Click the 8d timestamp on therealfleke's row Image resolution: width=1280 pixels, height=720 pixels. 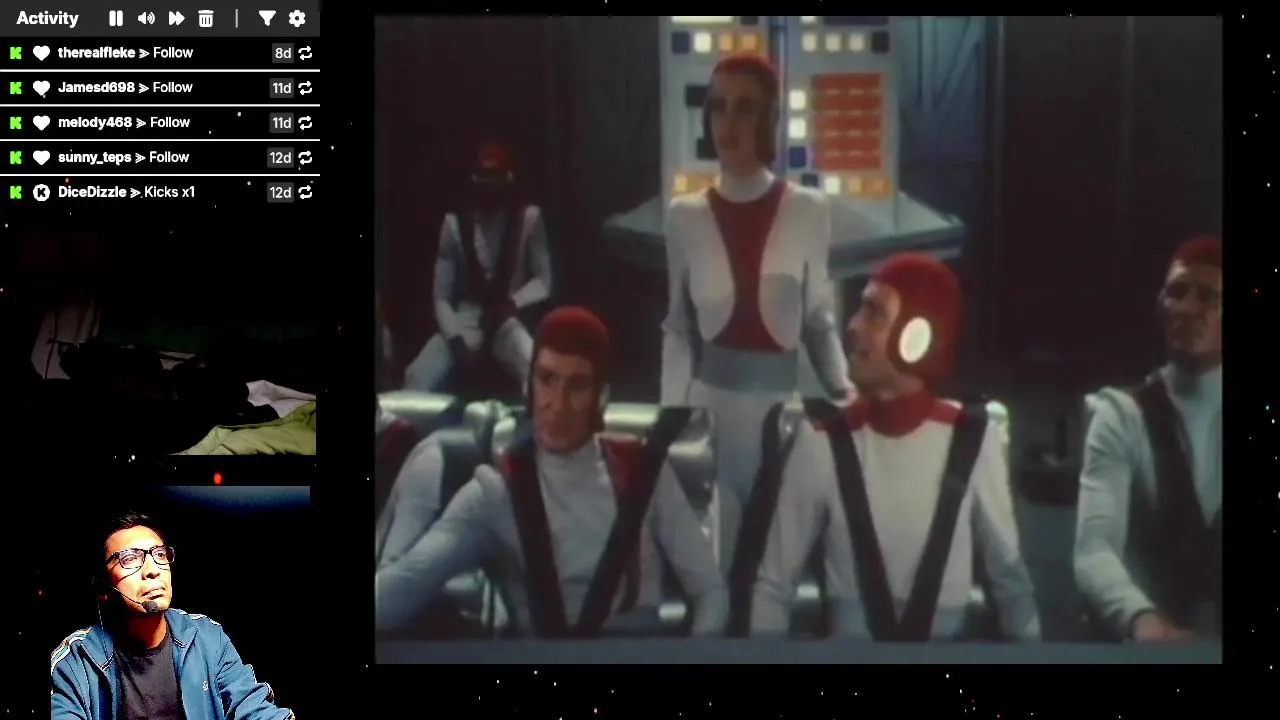coord(282,53)
